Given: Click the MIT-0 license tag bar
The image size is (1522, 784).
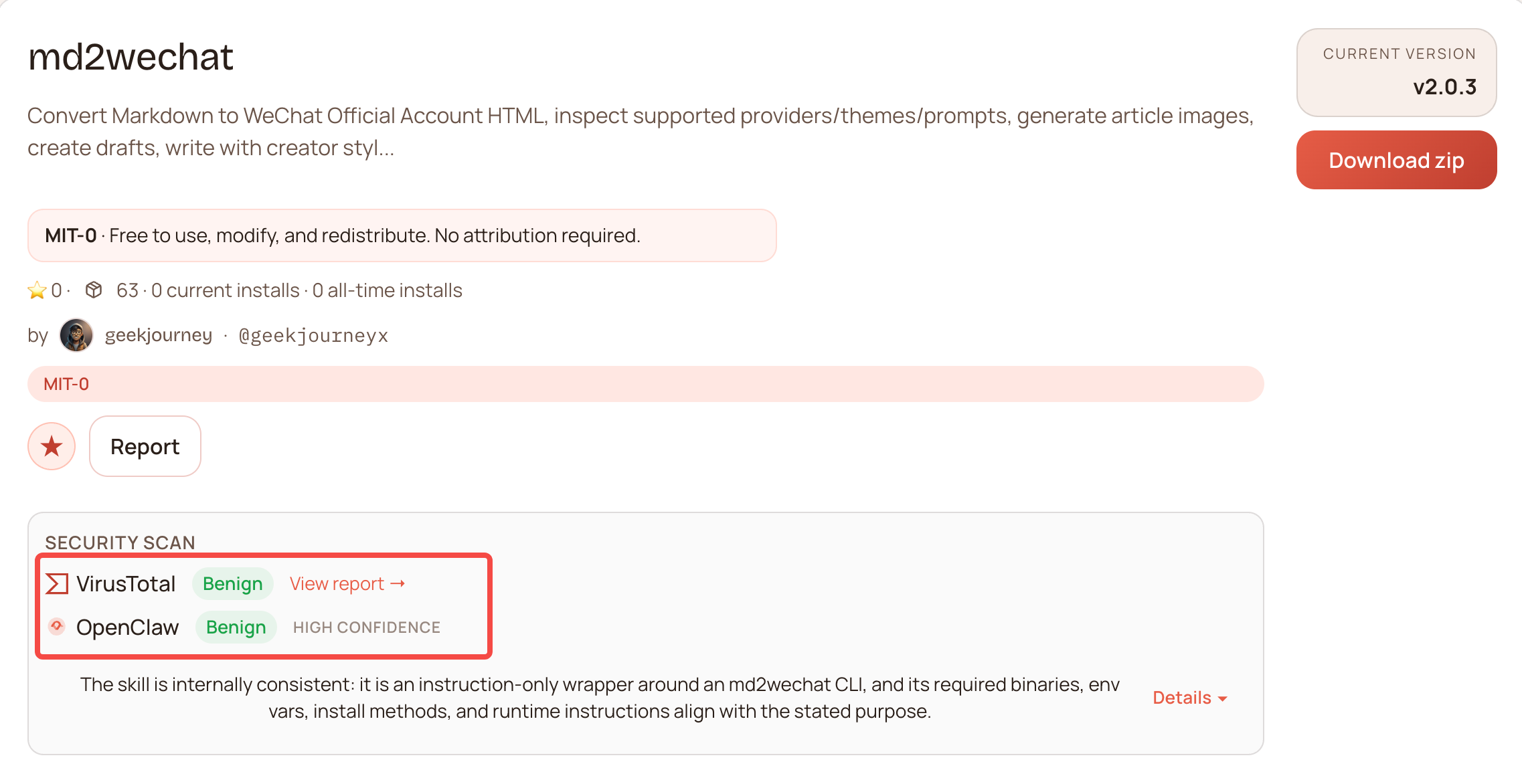Looking at the screenshot, I should [645, 384].
